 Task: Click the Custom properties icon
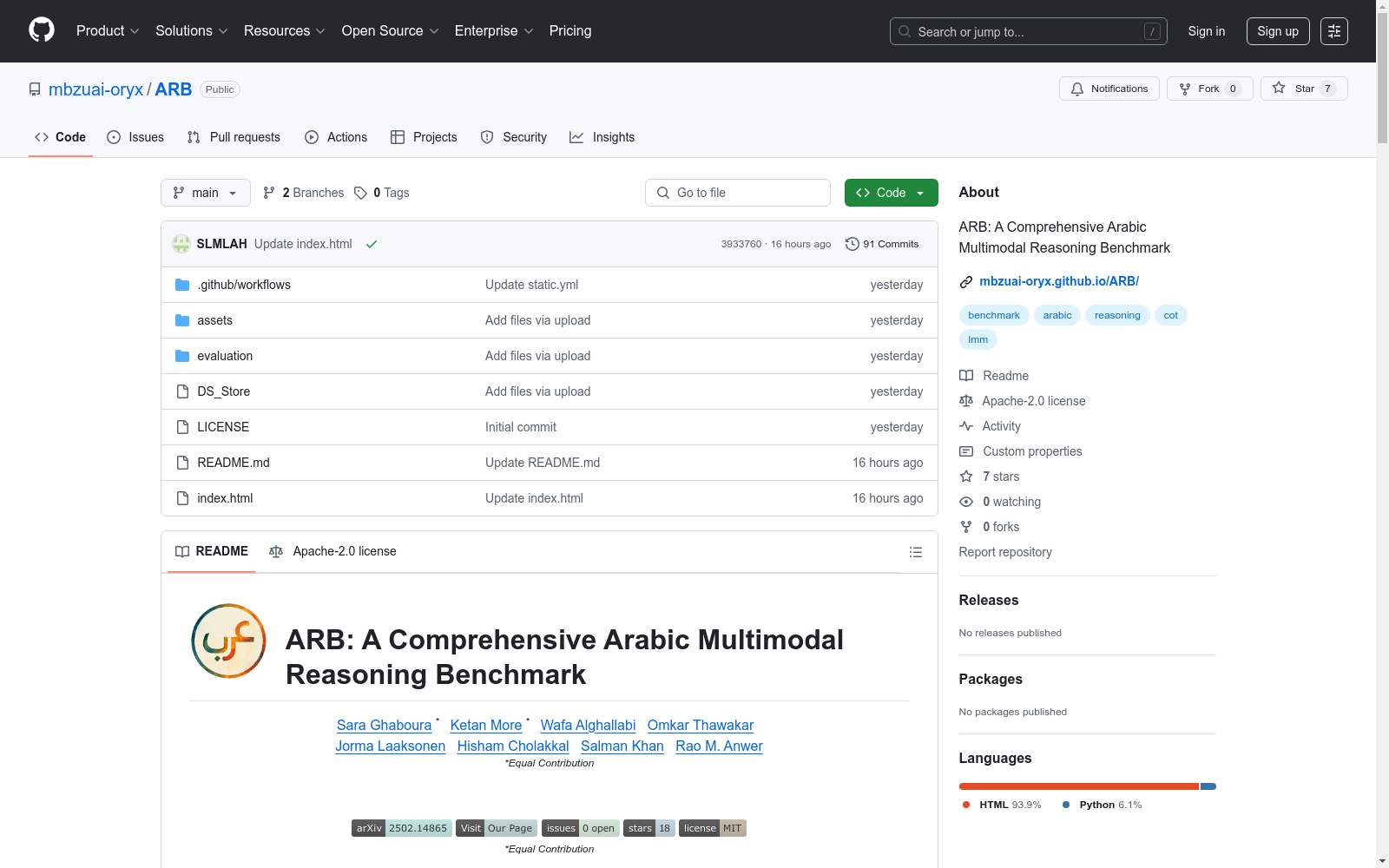tap(966, 451)
